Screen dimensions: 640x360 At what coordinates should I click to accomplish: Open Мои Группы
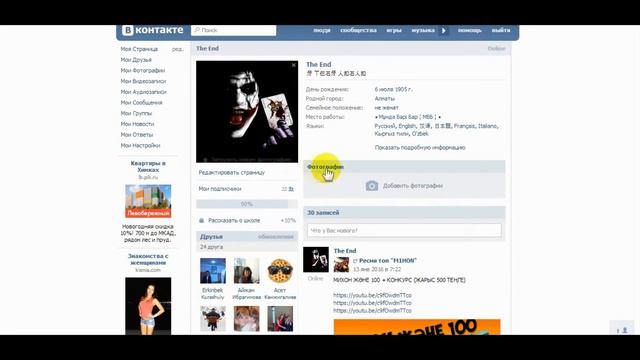tap(136, 113)
